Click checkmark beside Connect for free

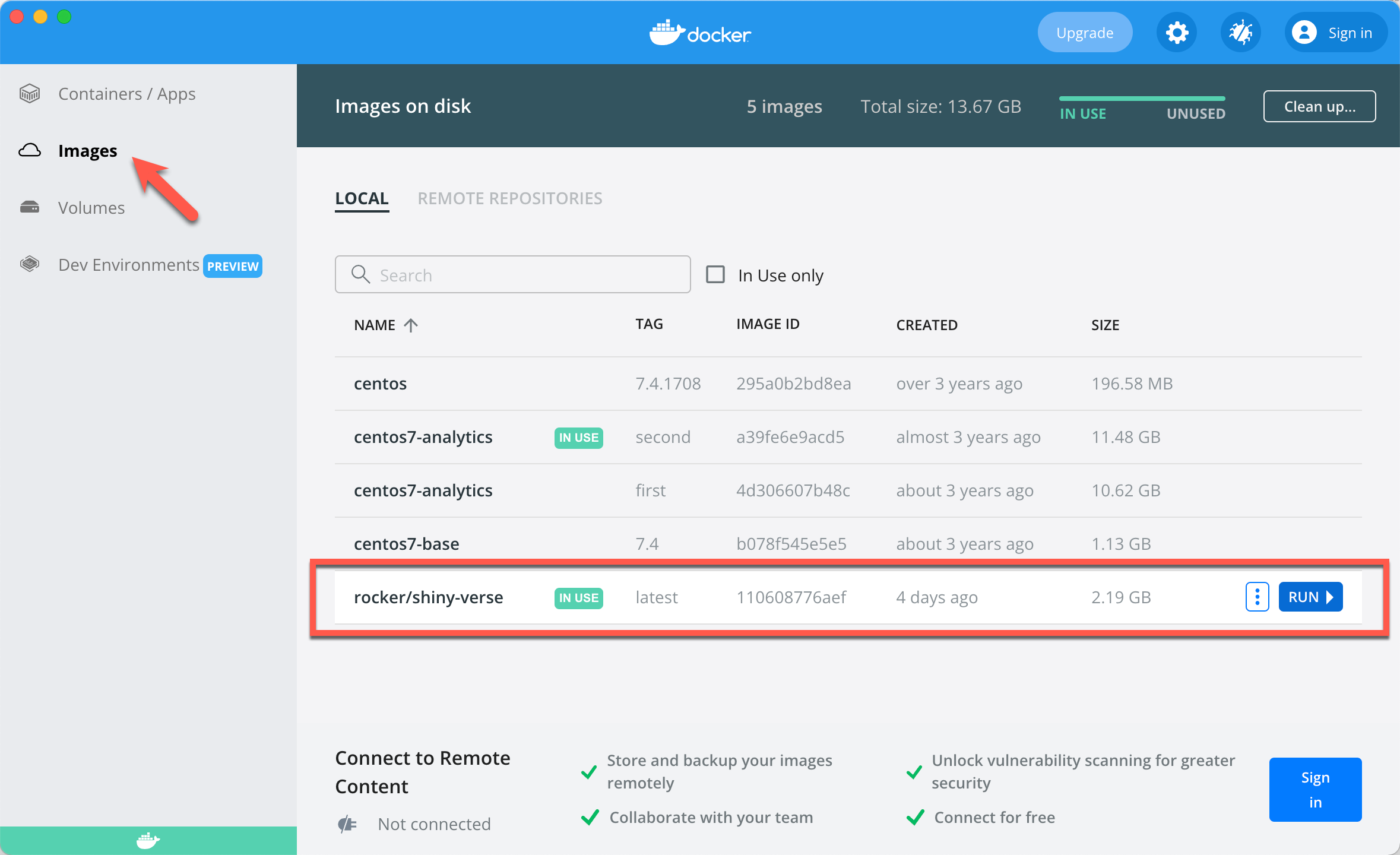click(x=915, y=818)
